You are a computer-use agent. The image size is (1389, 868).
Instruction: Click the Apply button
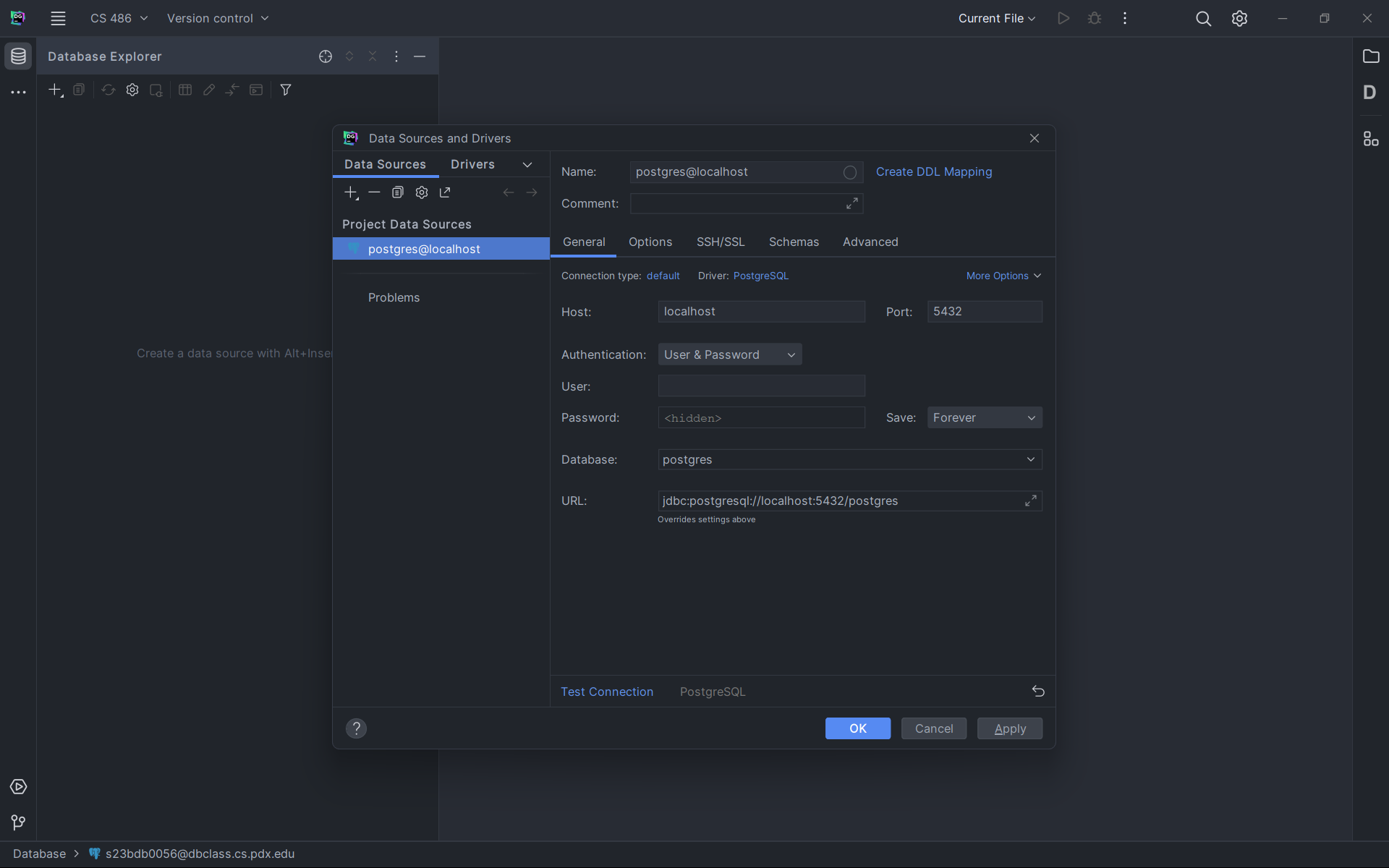point(1009,728)
